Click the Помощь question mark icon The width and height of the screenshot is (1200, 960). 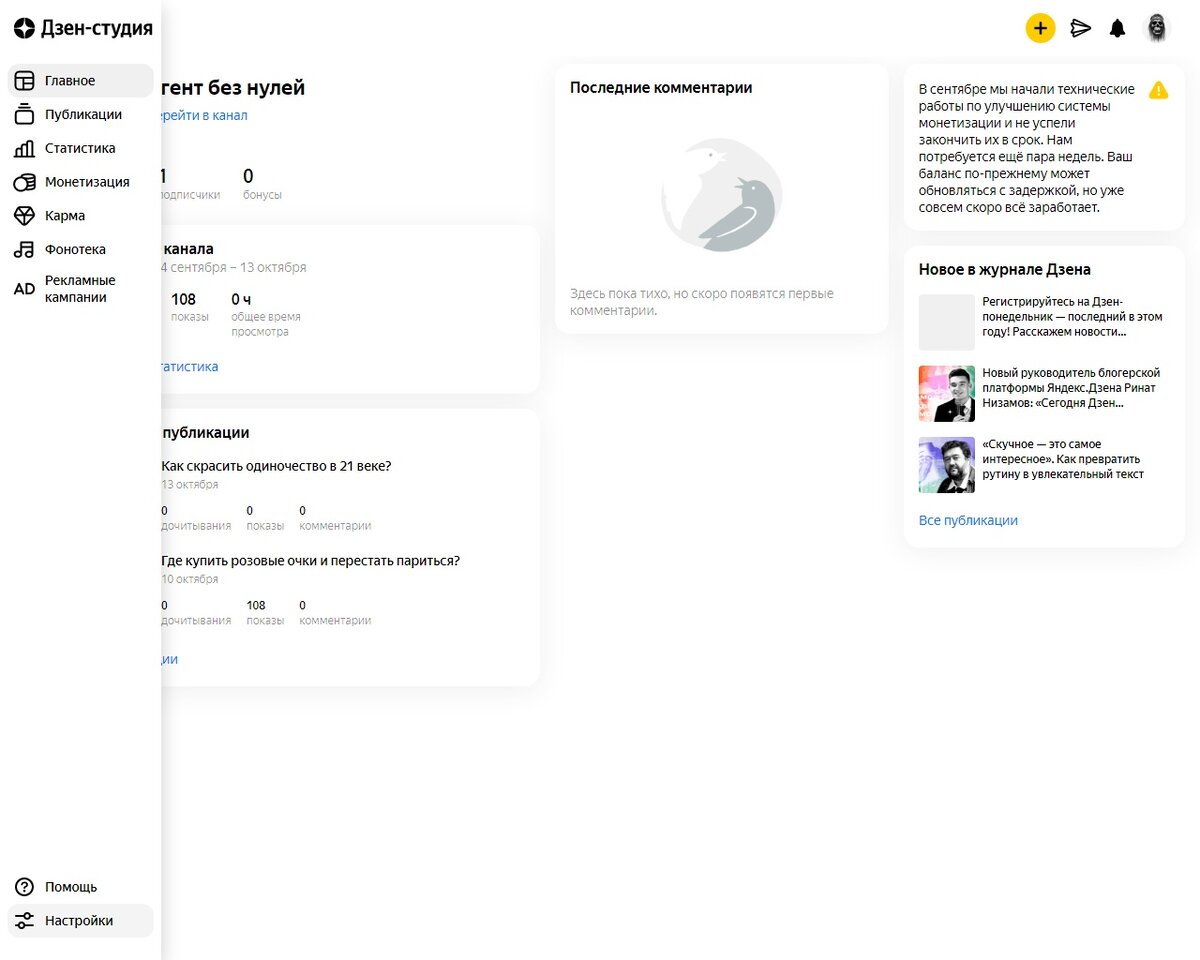(25, 887)
